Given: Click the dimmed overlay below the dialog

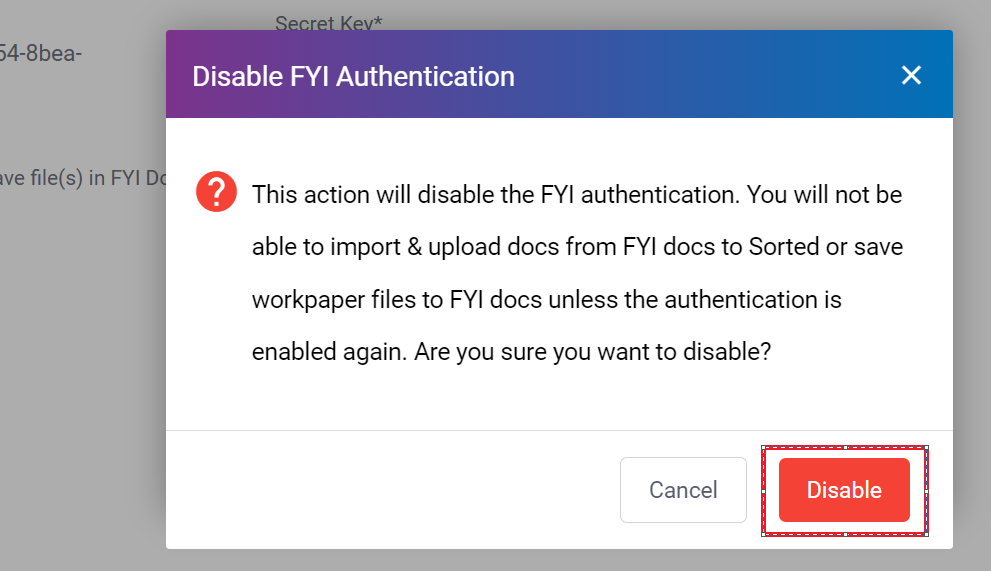Looking at the screenshot, I should 560,560.
